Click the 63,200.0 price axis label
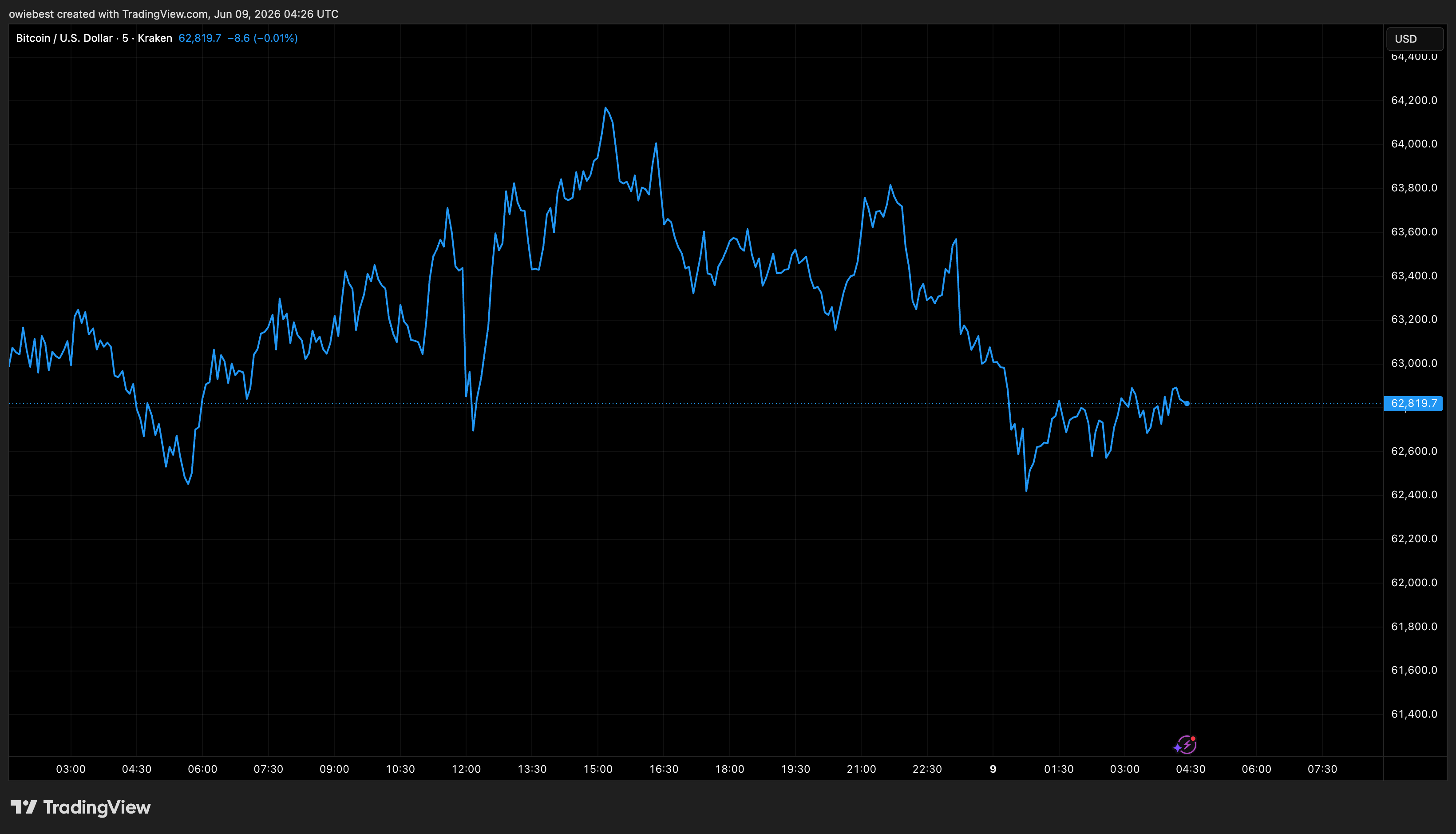The width and height of the screenshot is (1456, 834). click(1414, 319)
